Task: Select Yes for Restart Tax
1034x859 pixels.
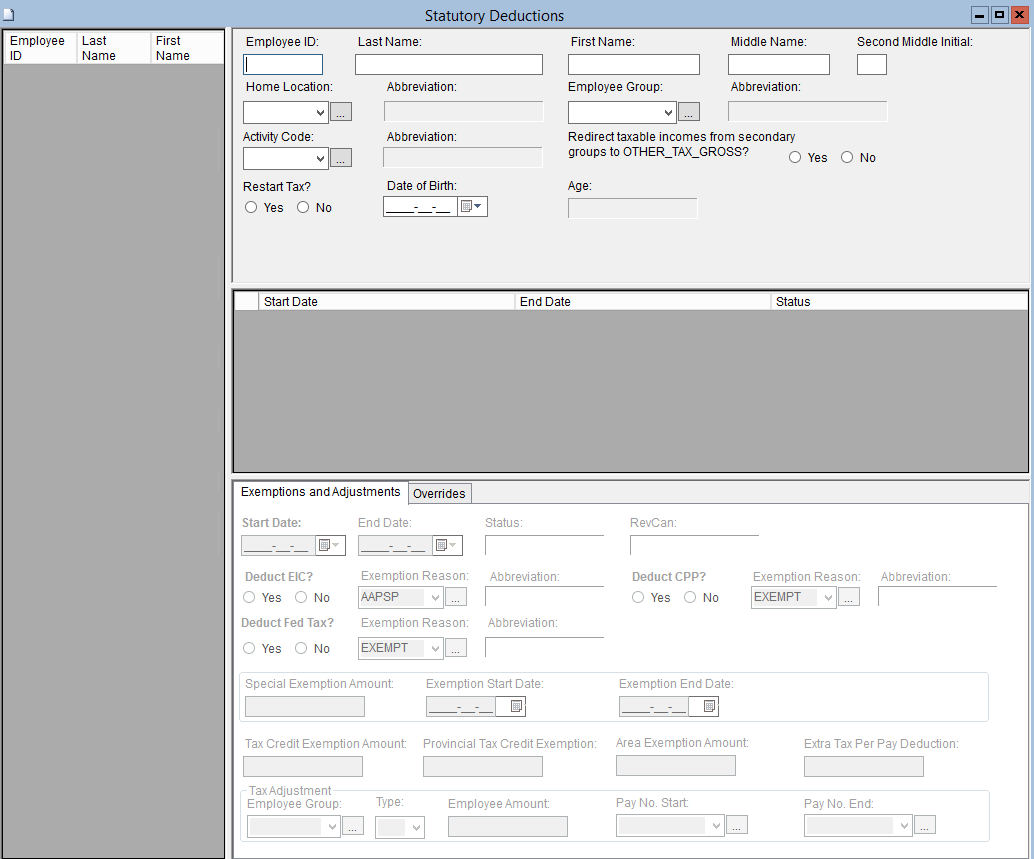Action: tap(251, 208)
